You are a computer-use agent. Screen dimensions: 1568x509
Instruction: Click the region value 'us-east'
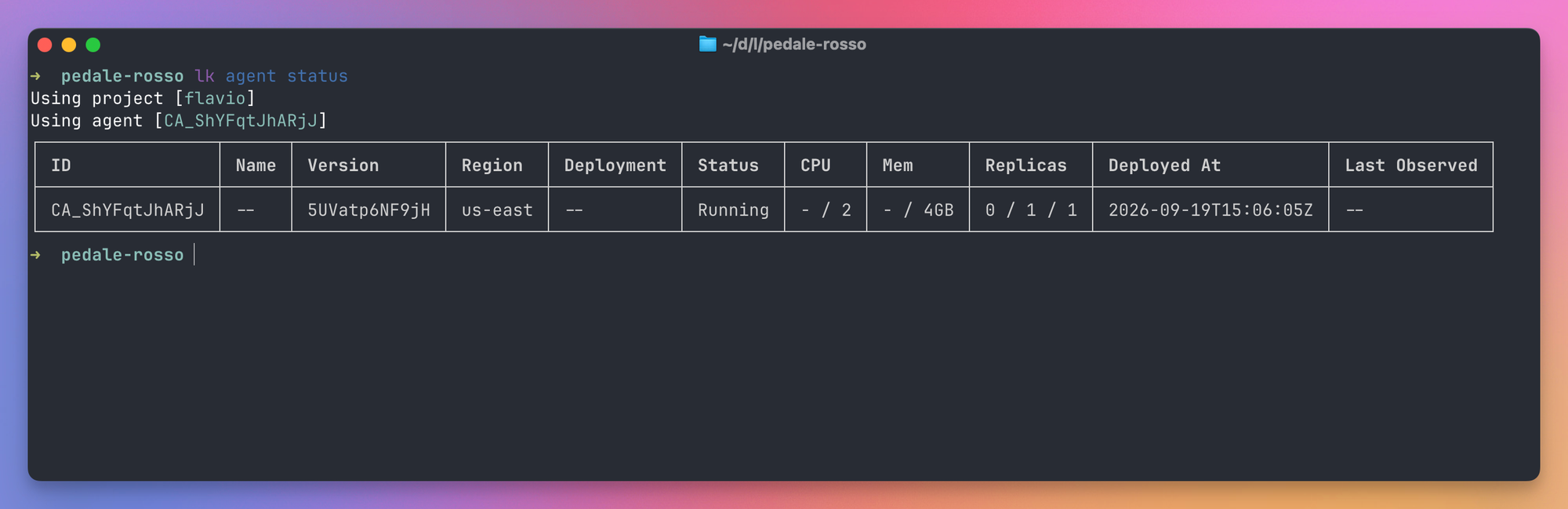(x=497, y=210)
